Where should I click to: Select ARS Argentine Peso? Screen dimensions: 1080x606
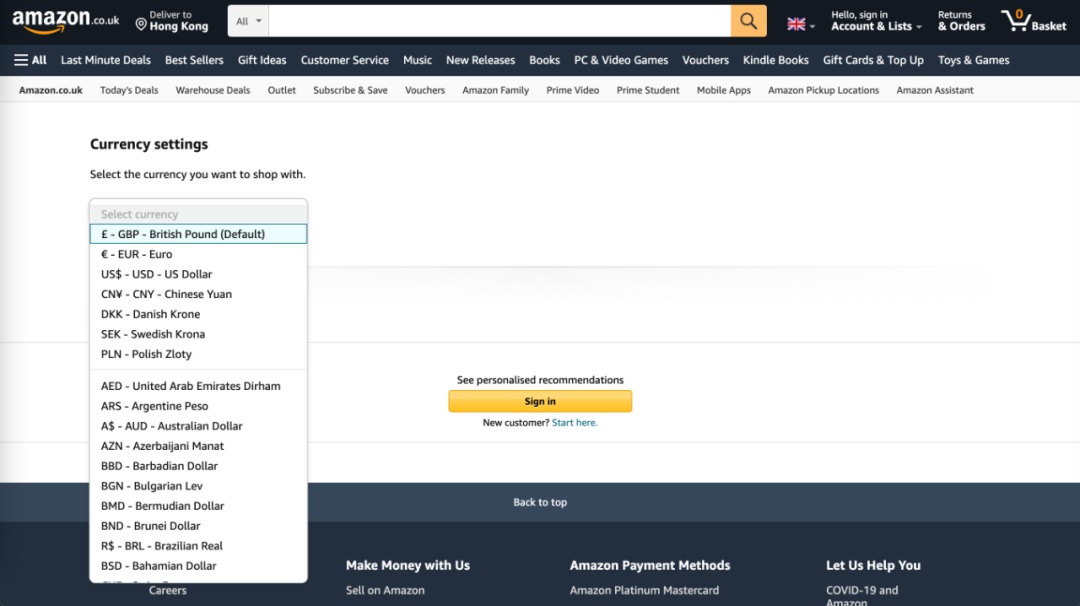(198, 406)
